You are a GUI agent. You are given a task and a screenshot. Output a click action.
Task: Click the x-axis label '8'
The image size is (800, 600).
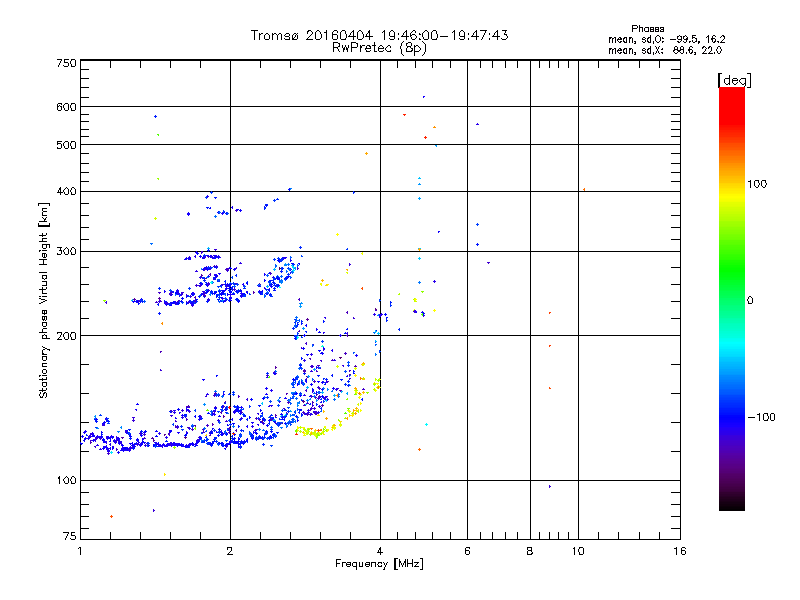tap(530, 551)
